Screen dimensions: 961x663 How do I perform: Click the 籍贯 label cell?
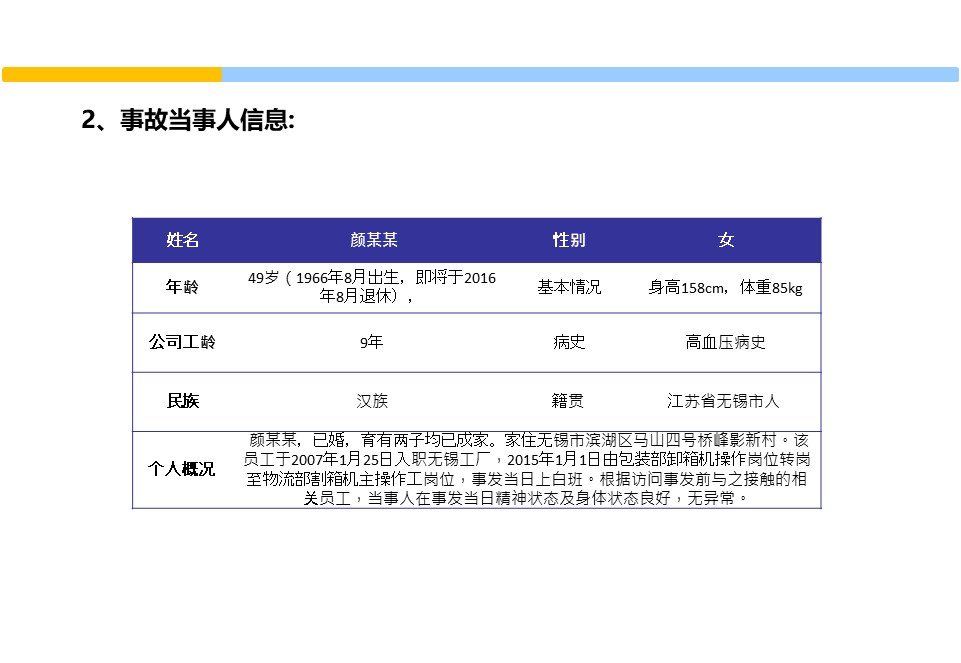point(568,401)
